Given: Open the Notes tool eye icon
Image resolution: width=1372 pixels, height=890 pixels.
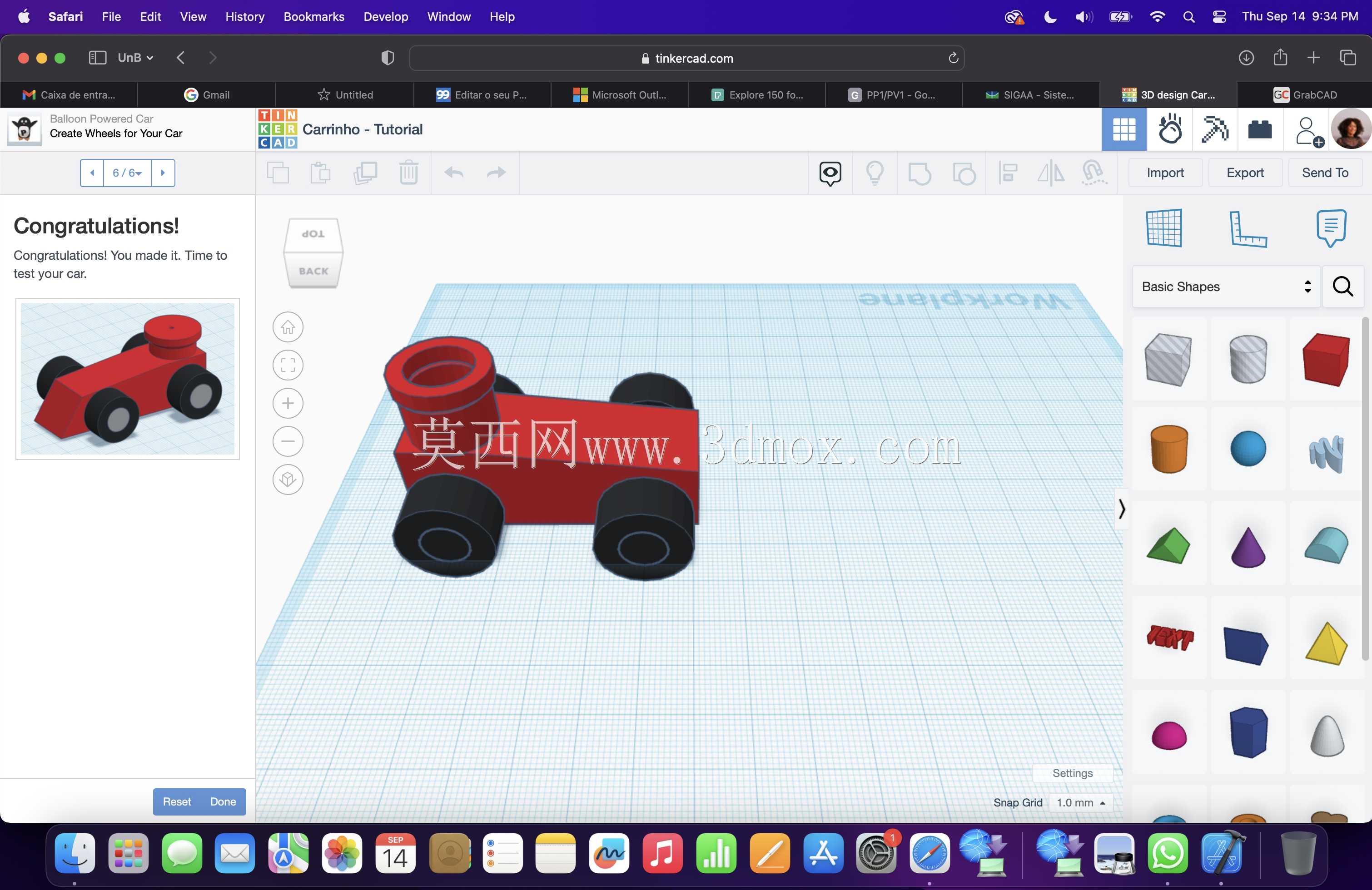Looking at the screenshot, I should [x=830, y=173].
